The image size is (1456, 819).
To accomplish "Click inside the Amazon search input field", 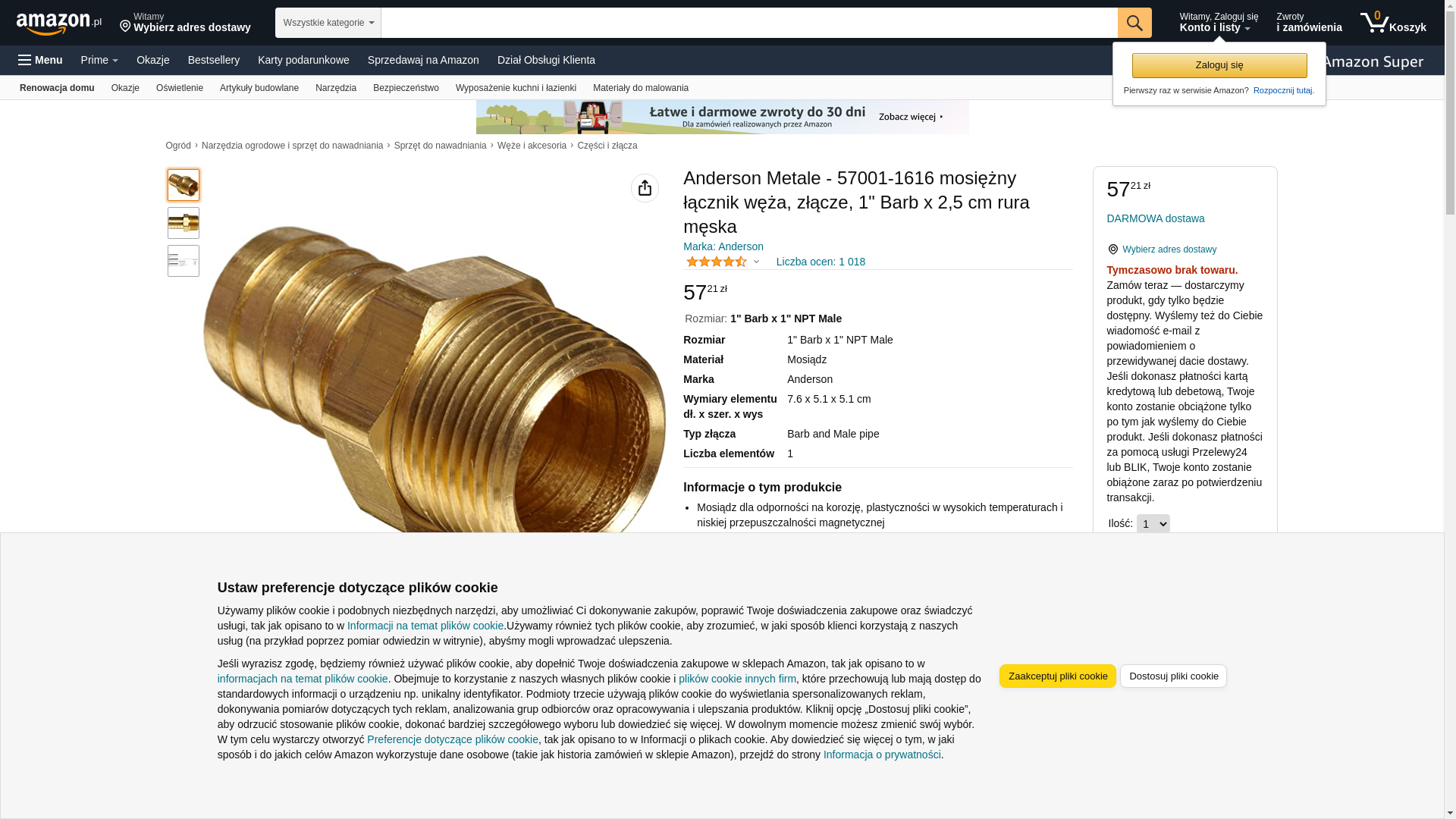I will [x=748, y=23].
